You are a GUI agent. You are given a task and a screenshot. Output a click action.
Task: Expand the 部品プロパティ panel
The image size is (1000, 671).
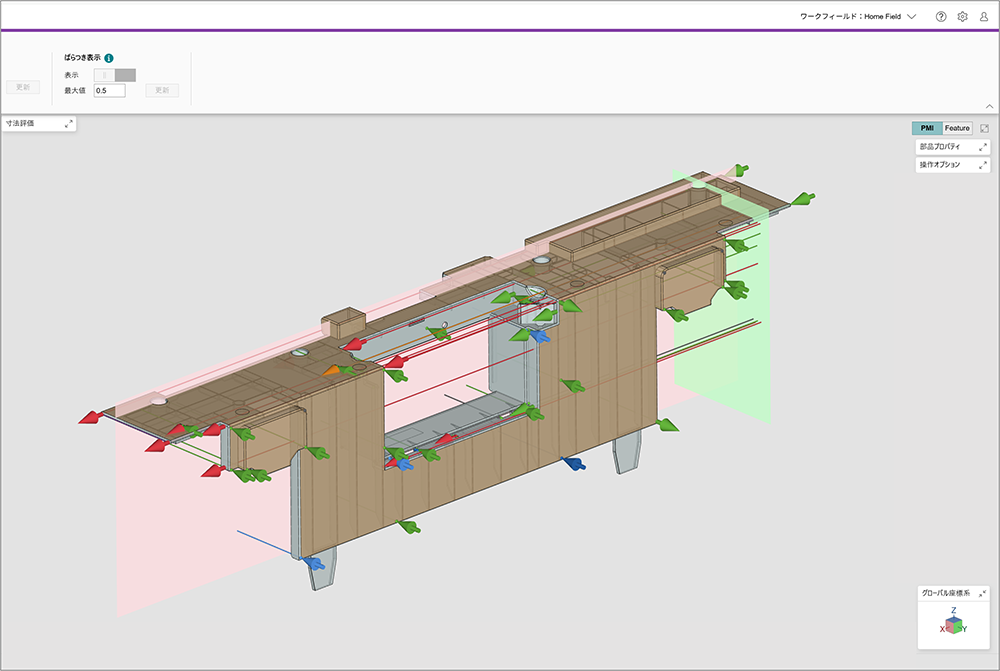tap(982, 147)
